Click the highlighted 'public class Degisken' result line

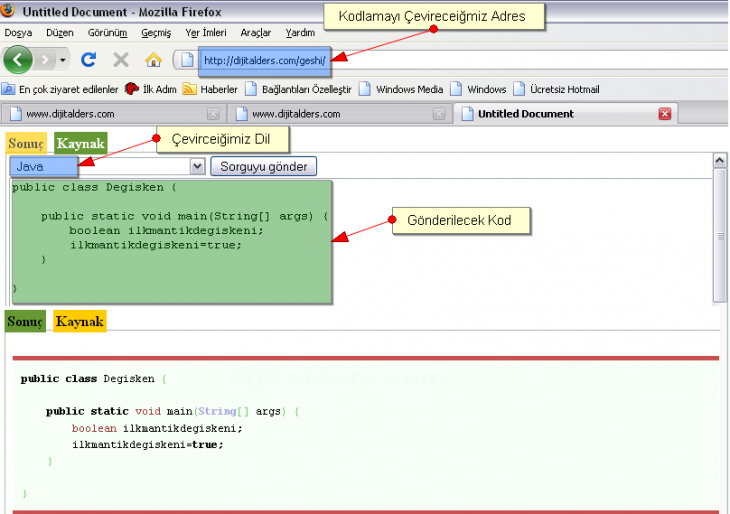click(93, 379)
